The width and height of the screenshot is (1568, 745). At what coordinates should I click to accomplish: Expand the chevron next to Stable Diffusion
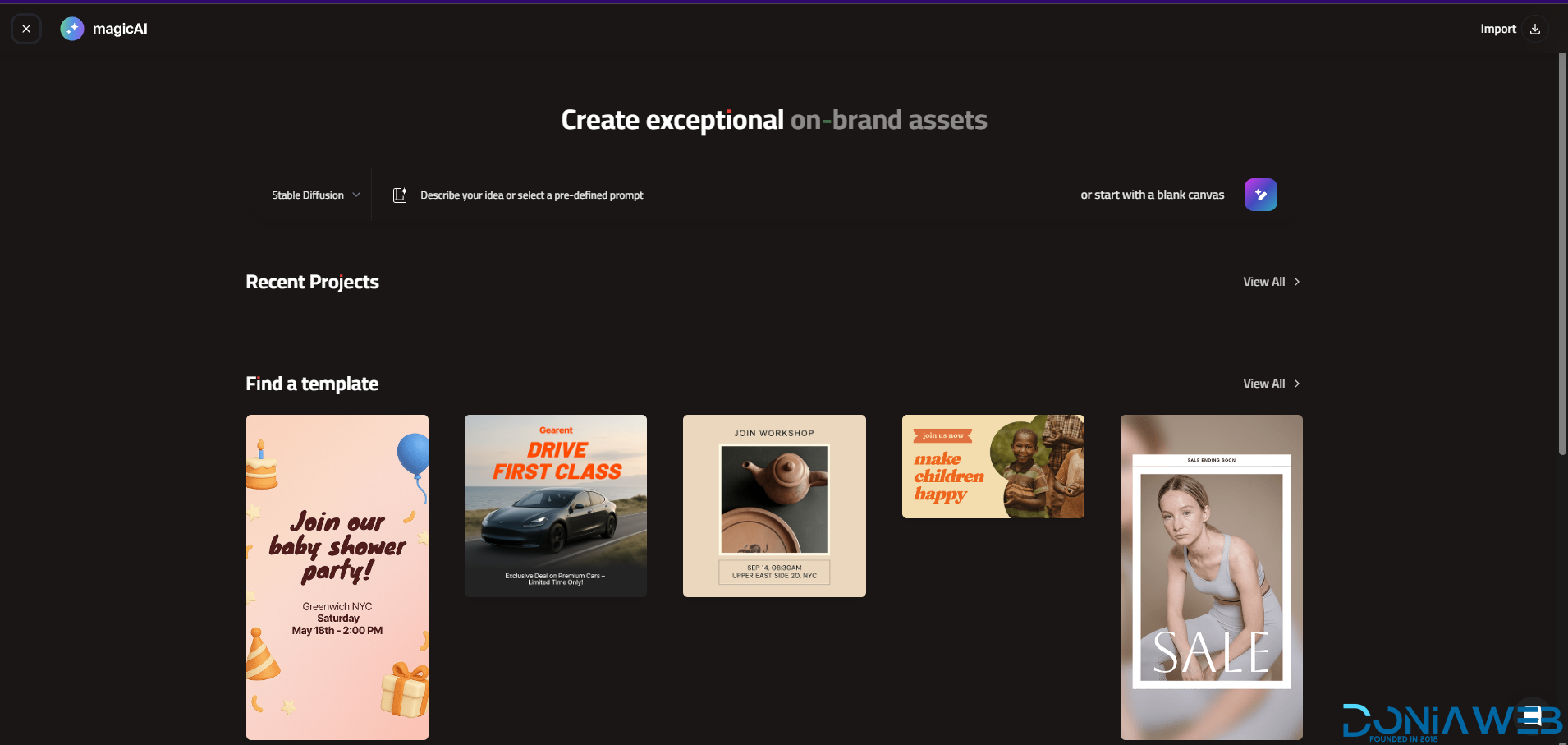(356, 195)
